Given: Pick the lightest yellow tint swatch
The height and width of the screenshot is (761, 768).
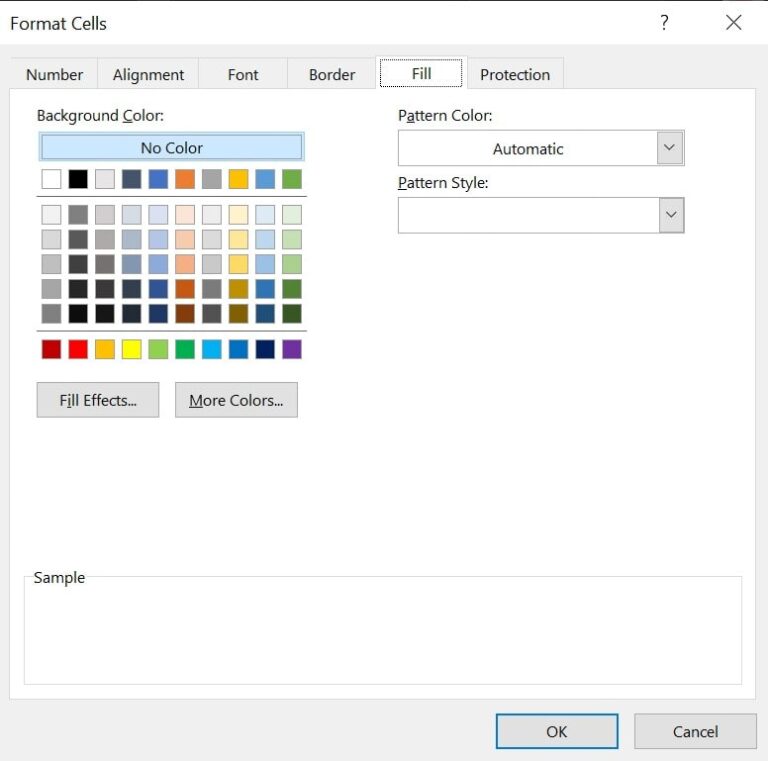Looking at the screenshot, I should pos(239,214).
